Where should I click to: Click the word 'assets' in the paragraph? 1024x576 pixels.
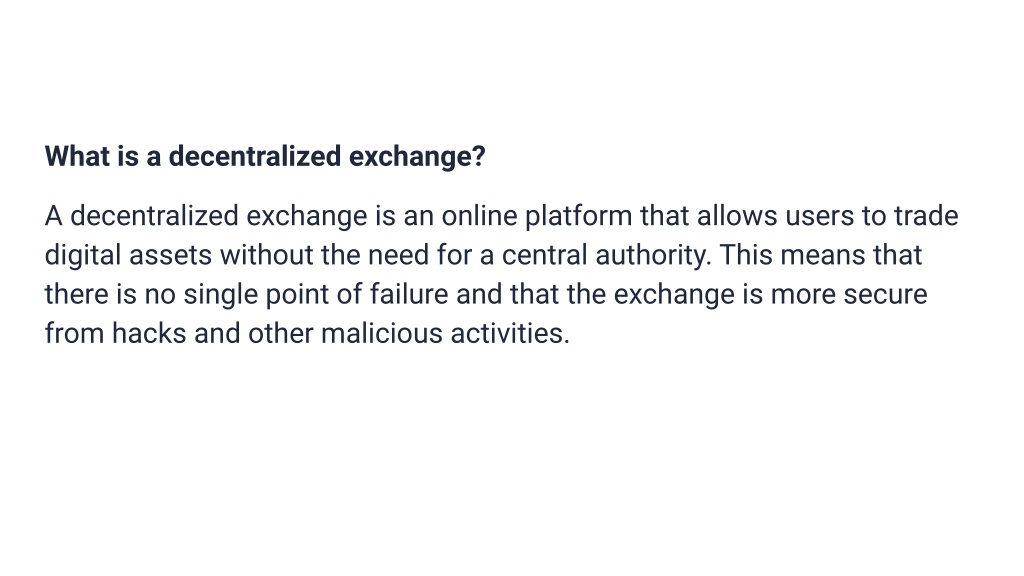click(x=170, y=255)
